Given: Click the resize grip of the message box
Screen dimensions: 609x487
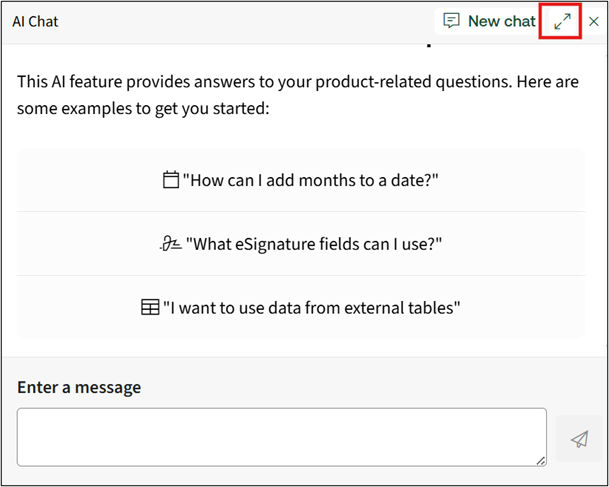Looking at the screenshot, I should (540, 460).
